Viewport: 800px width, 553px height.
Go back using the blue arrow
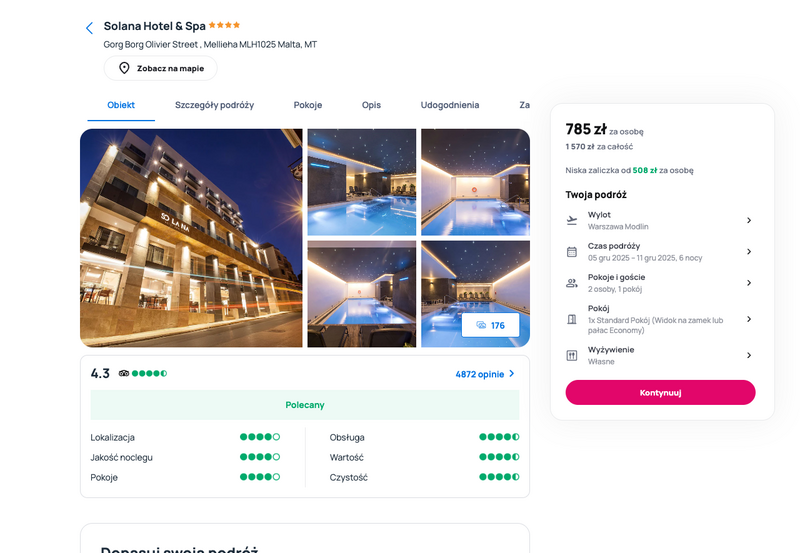click(89, 28)
